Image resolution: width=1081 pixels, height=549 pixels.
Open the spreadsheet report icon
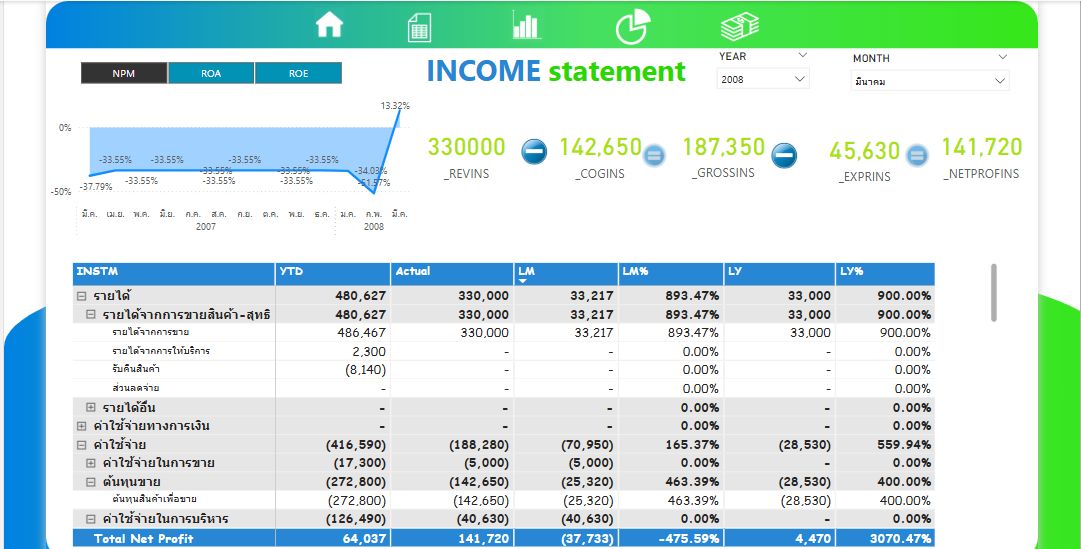pos(420,27)
